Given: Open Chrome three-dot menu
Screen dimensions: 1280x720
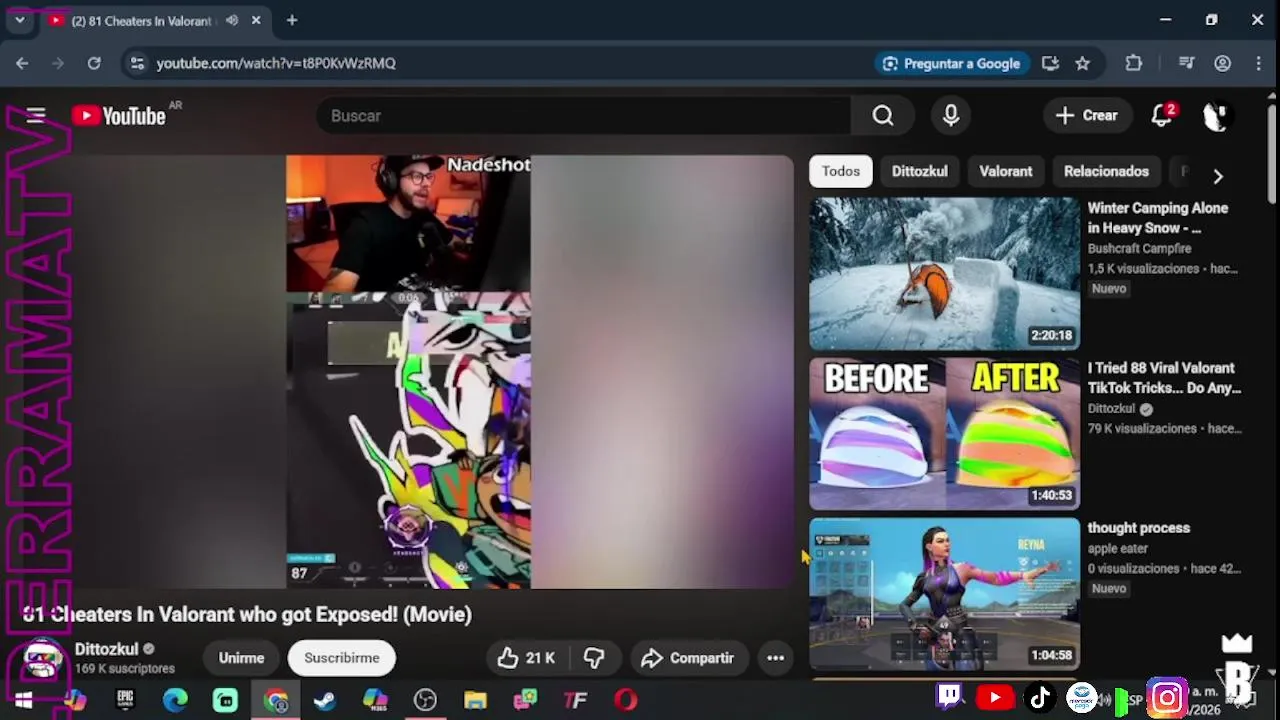Looking at the screenshot, I should coord(1258,63).
